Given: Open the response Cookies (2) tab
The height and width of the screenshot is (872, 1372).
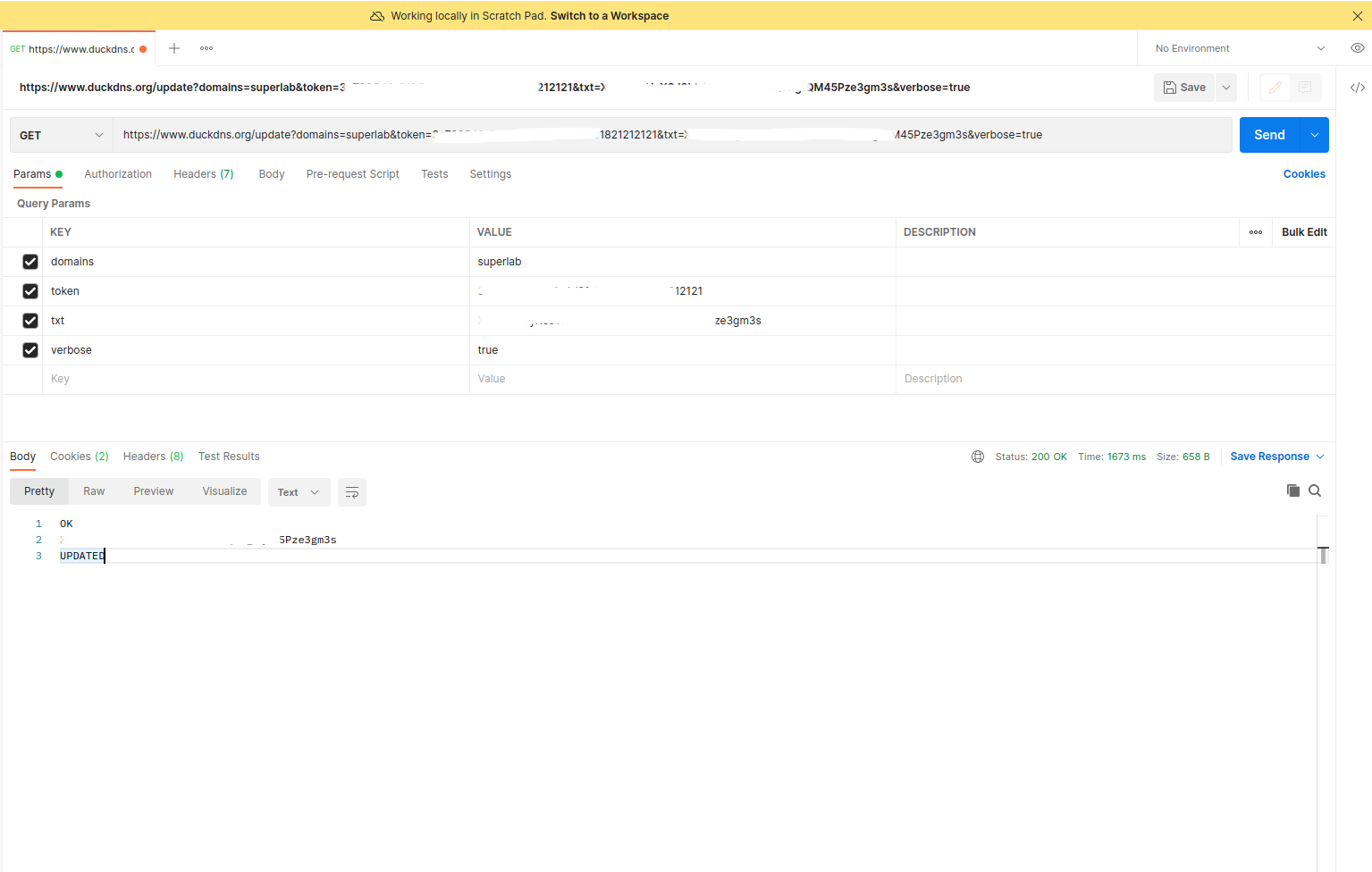Looking at the screenshot, I should [80, 457].
